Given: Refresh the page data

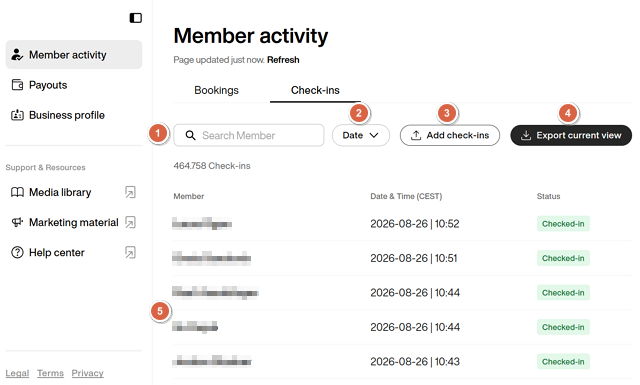Looking at the screenshot, I should (x=283, y=60).
